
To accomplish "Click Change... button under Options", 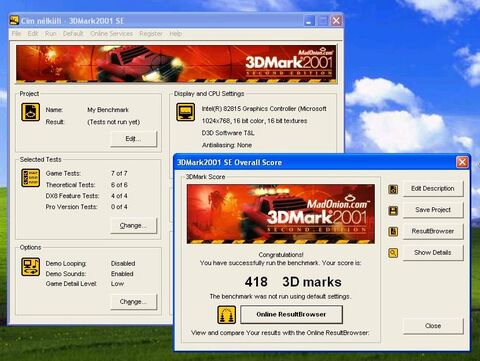I will (x=133, y=302).
